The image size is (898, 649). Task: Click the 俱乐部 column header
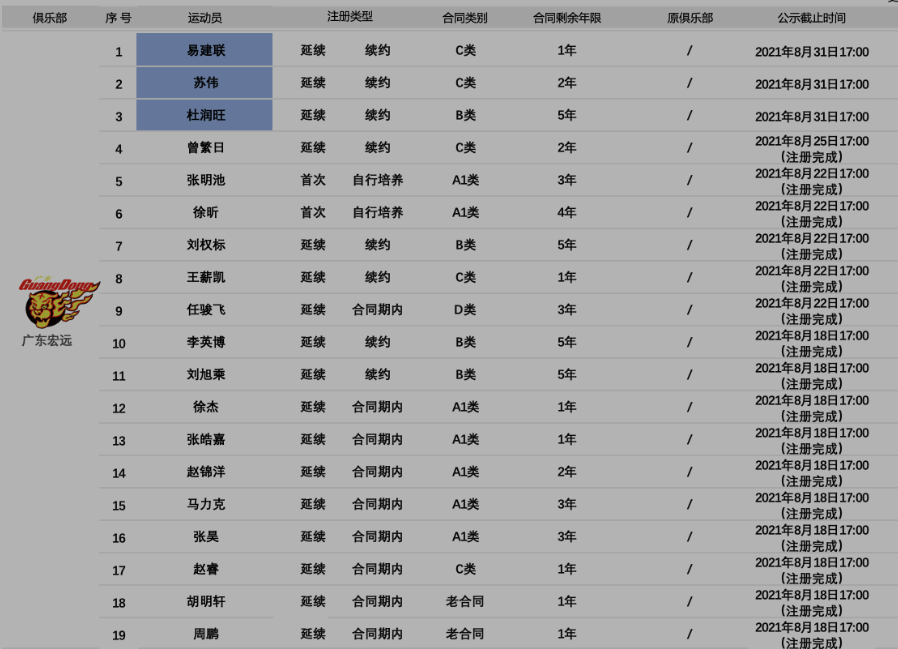50,18
